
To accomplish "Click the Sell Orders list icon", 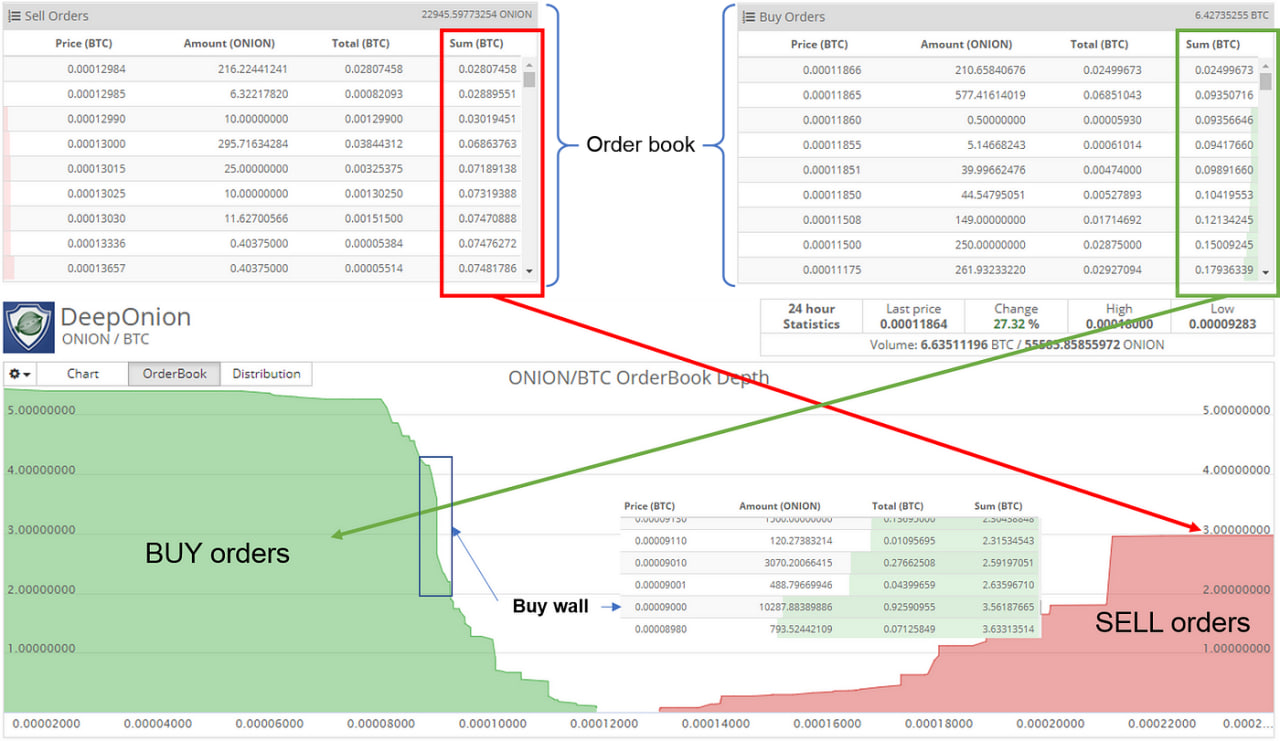I will 14,15.
